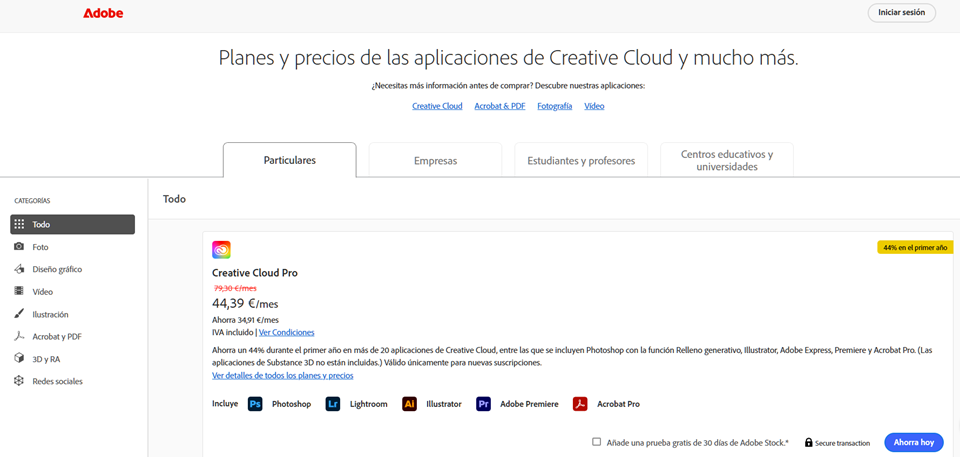
Task: Click the Creative Cloud Pro plan title
Action: coord(255,273)
